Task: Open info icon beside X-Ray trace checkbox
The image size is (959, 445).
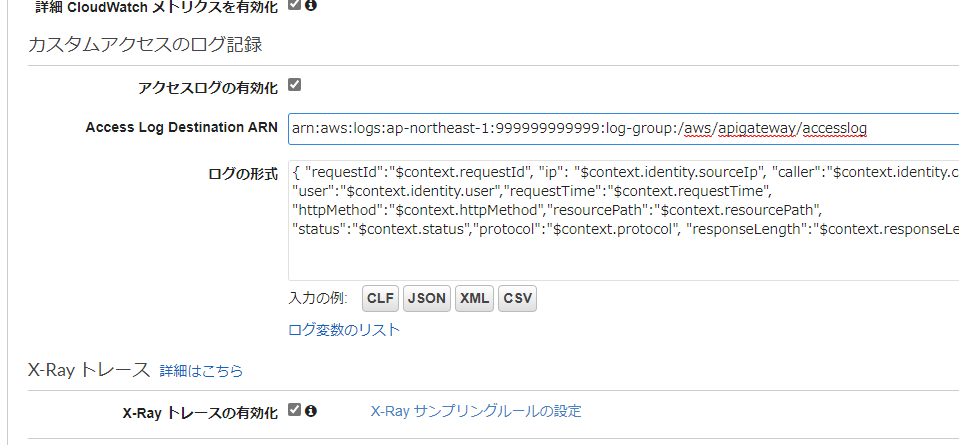Action: pyautogui.click(x=311, y=410)
